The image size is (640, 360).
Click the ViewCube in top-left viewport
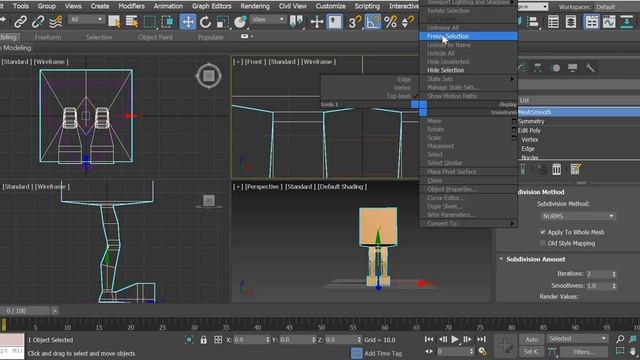209,76
